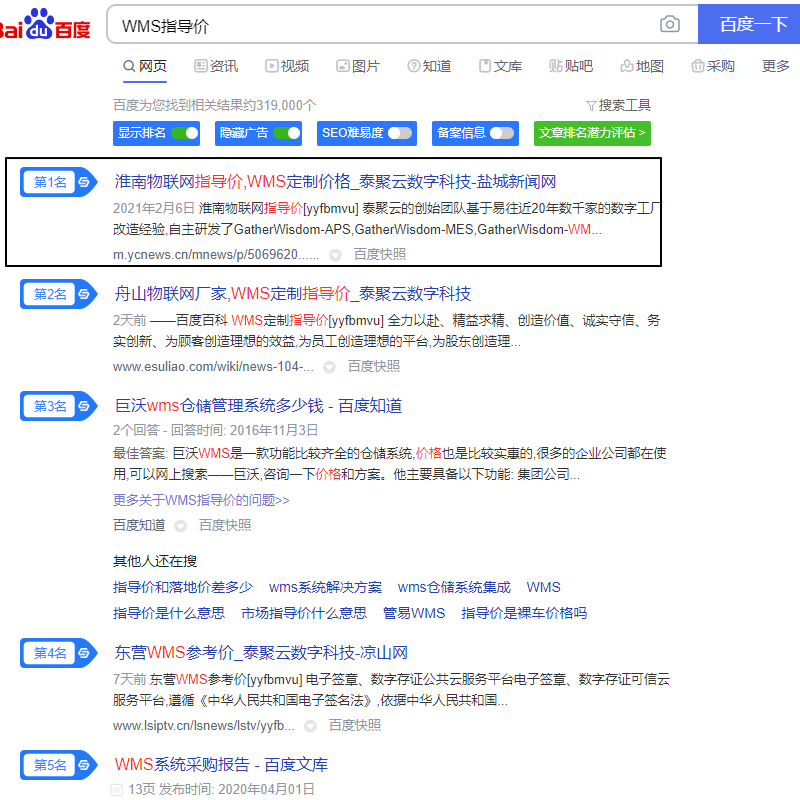Enable the SEO难易度 switch
Image resolution: width=800 pixels, height=800 pixels.
pos(400,133)
